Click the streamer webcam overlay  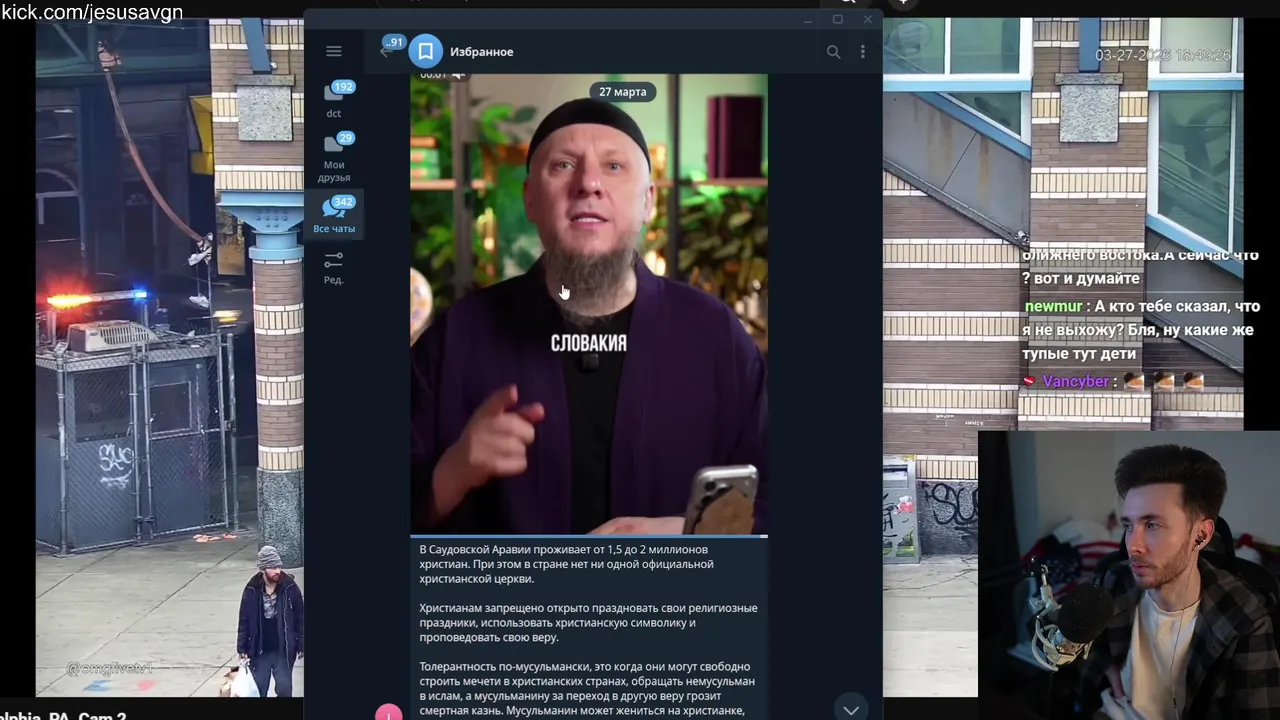[x=1129, y=574]
